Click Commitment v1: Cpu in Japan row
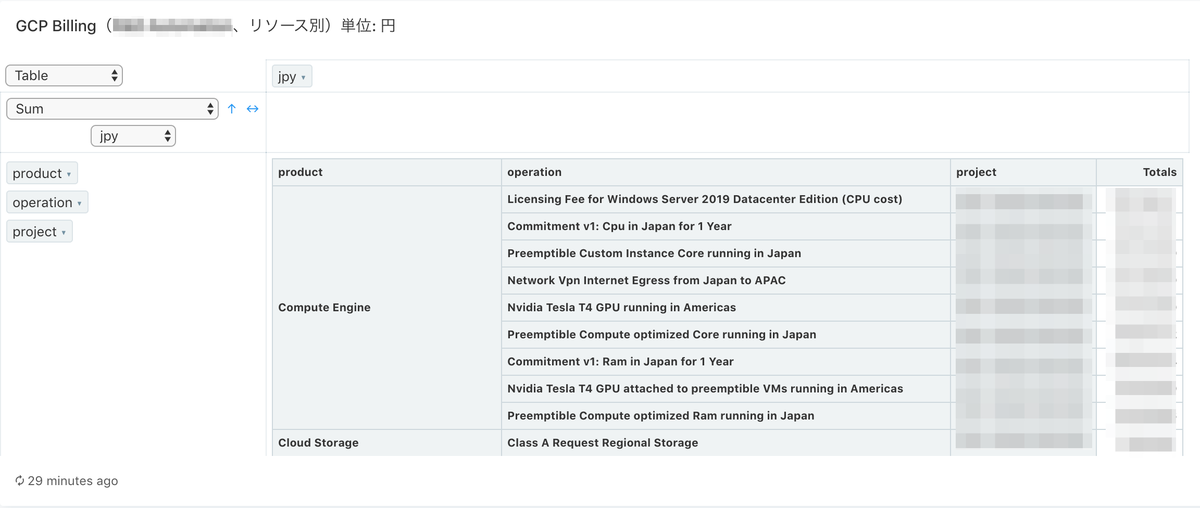 tap(726, 226)
